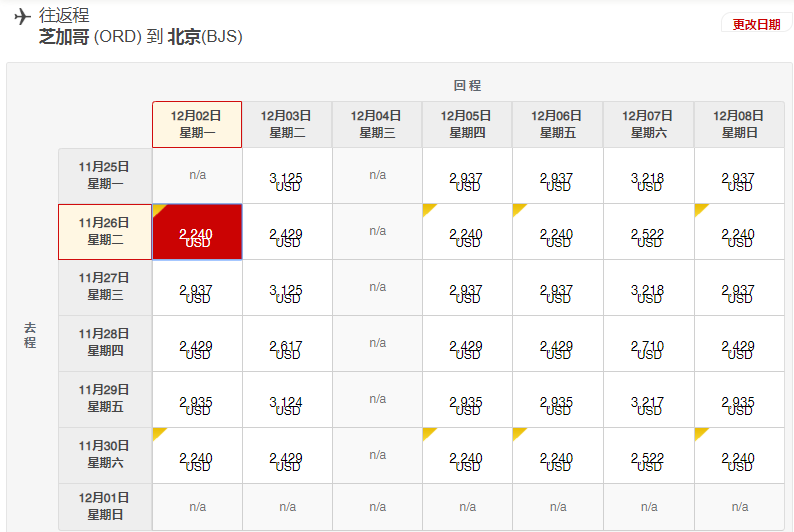794x532 pixels.
Task: Select return date 12月02日 星期一 header
Action: (x=197, y=125)
